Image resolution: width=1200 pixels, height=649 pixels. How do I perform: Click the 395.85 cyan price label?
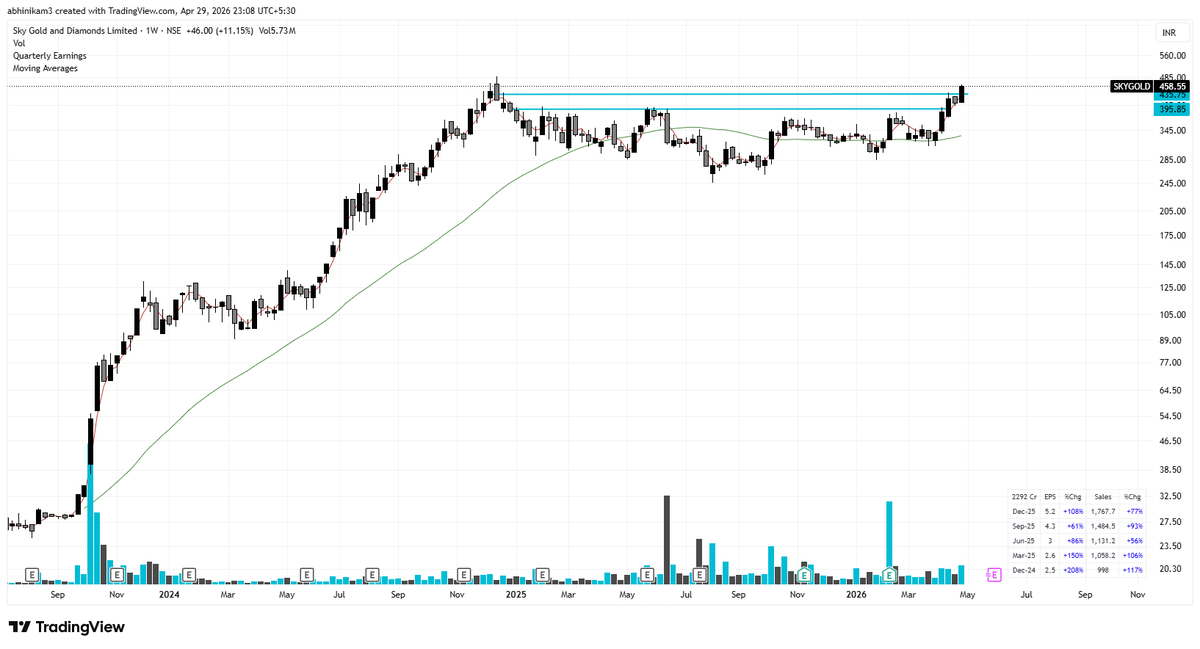pyautogui.click(x=1171, y=109)
